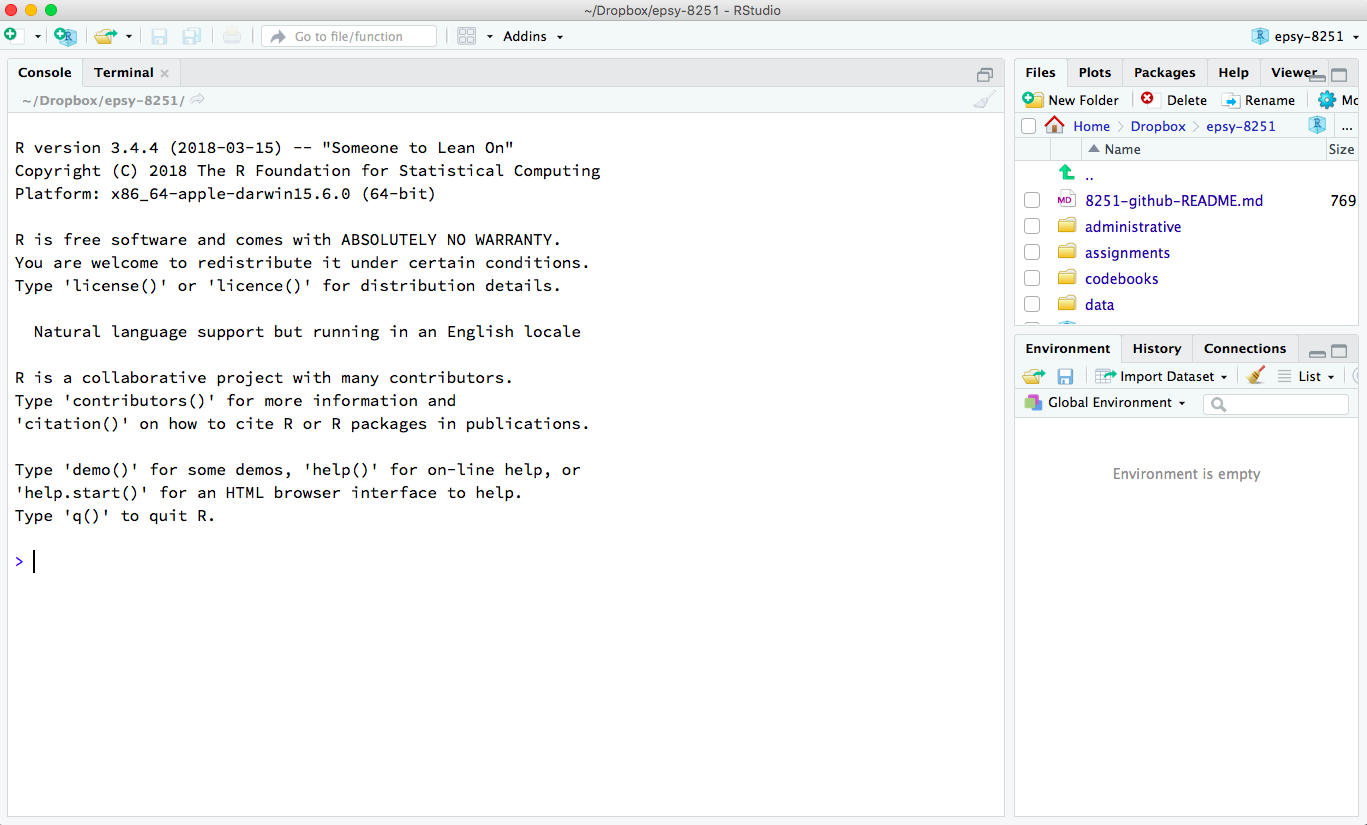1367x825 pixels.
Task: Switch to the Packages tab
Action: (x=1164, y=73)
